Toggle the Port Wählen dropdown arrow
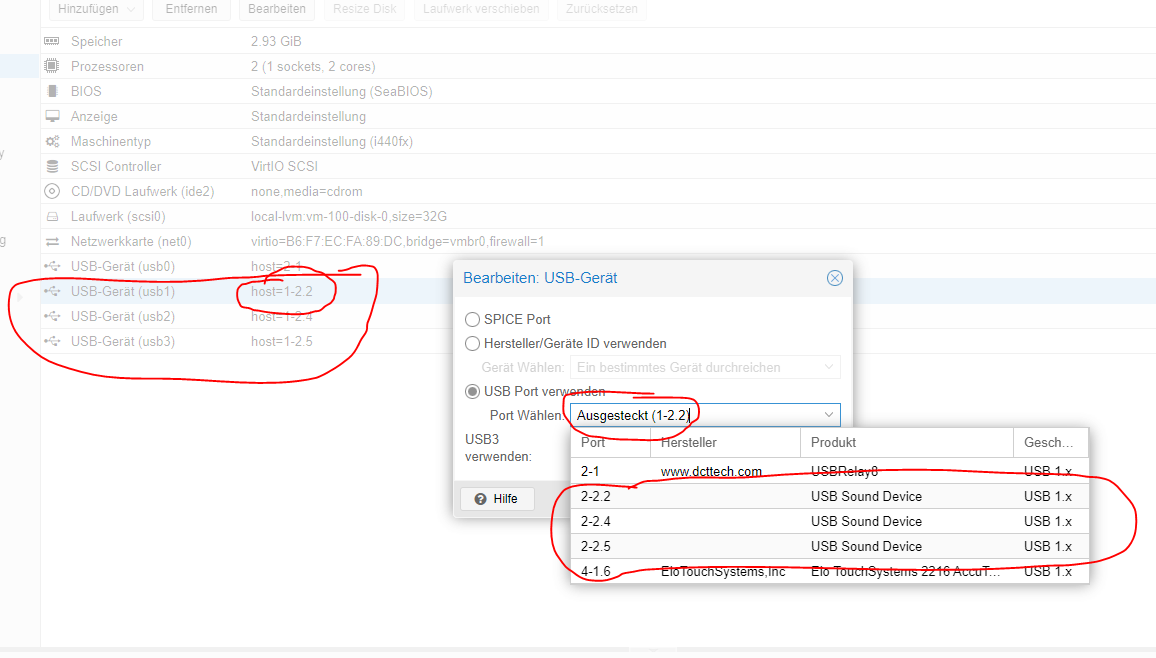Viewport: 1156px width, 658px height. coord(829,415)
